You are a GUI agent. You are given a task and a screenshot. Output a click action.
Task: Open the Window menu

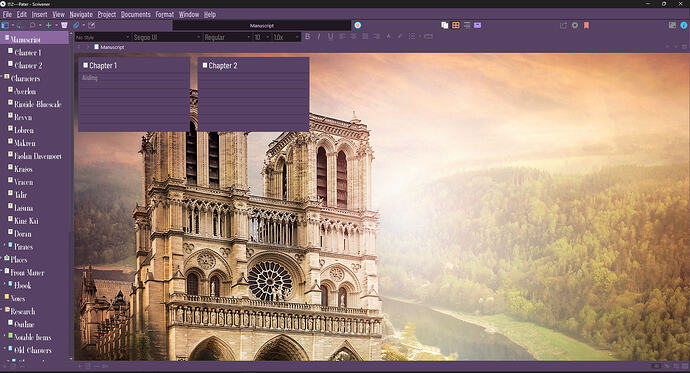(x=189, y=15)
